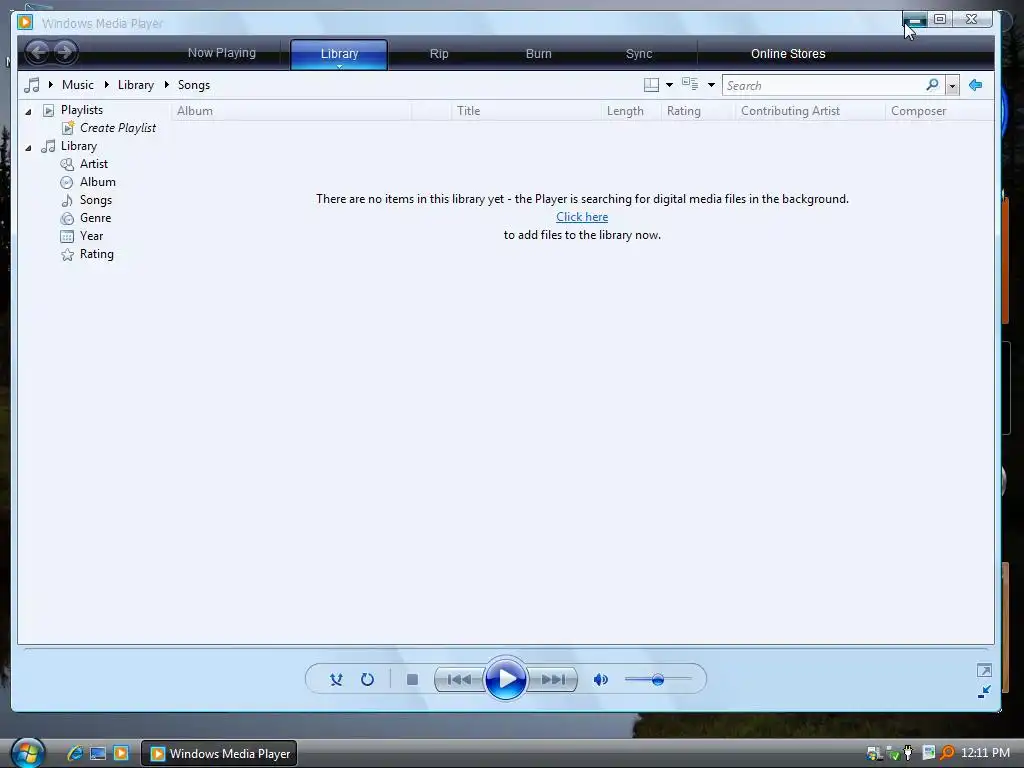Click the Windows Media Player taskbar button
The height and width of the screenshot is (768, 1024).
(x=219, y=754)
